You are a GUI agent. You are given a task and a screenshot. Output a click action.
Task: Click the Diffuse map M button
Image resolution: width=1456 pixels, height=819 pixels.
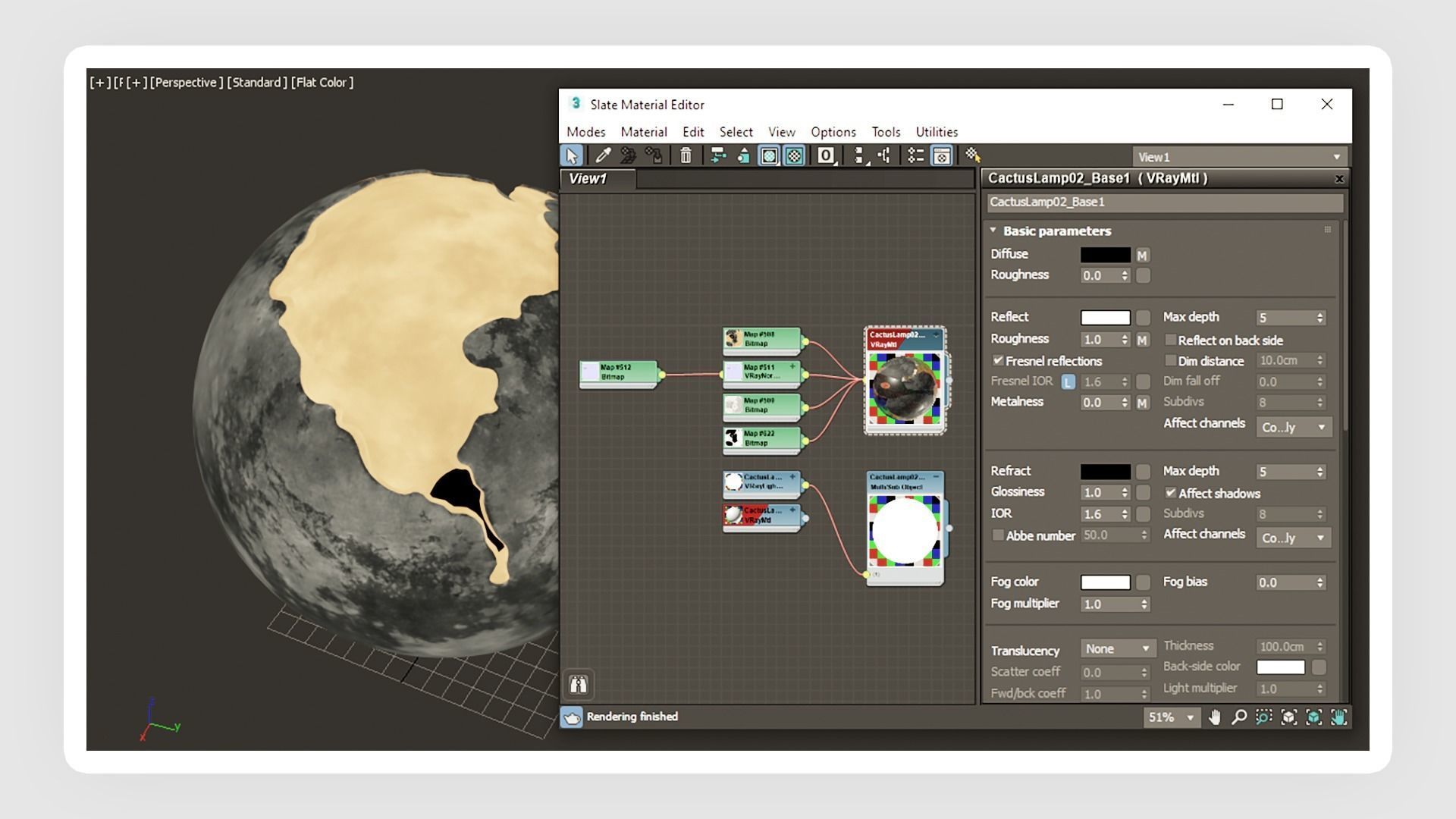(1142, 256)
